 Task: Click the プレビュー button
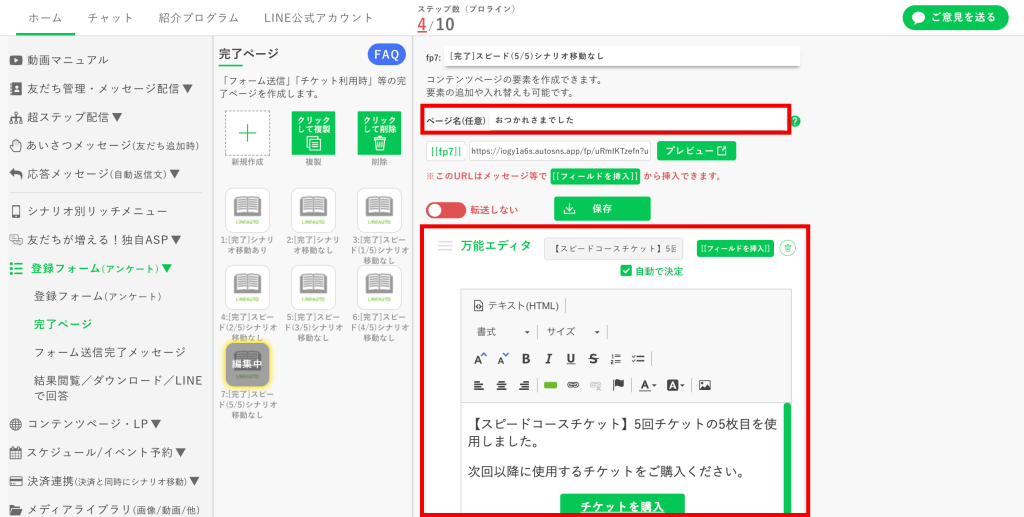coord(696,151)
